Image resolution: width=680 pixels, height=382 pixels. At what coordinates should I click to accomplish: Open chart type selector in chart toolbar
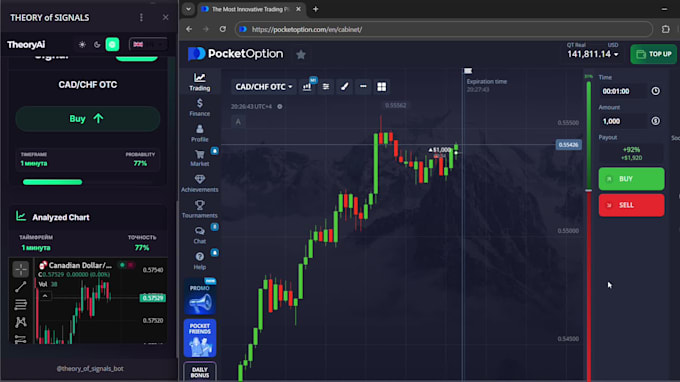(x=307, y=87)
